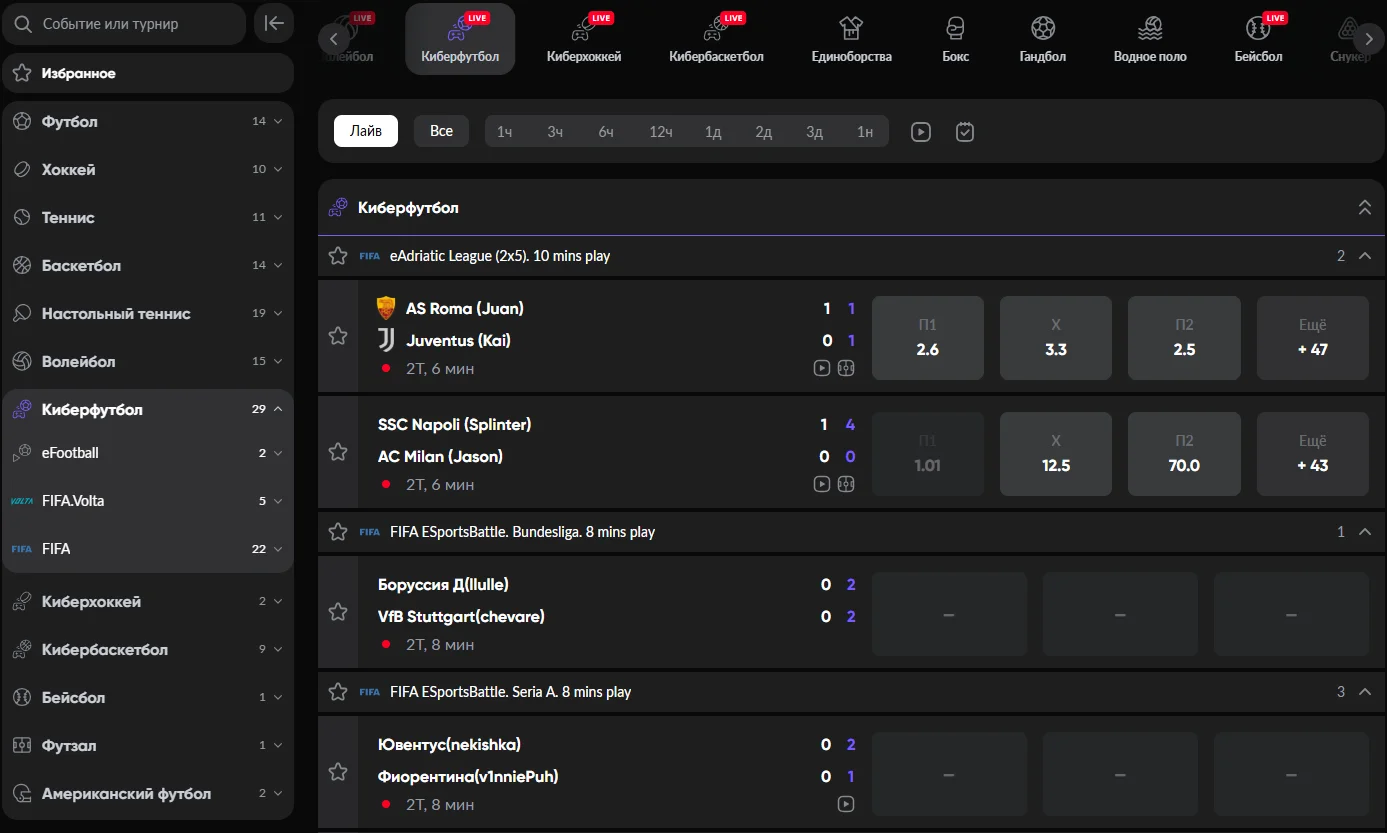The height and width of the screenshot is (833, 1387).
Task: Select the Все filter tab
Action: [441, 131]
